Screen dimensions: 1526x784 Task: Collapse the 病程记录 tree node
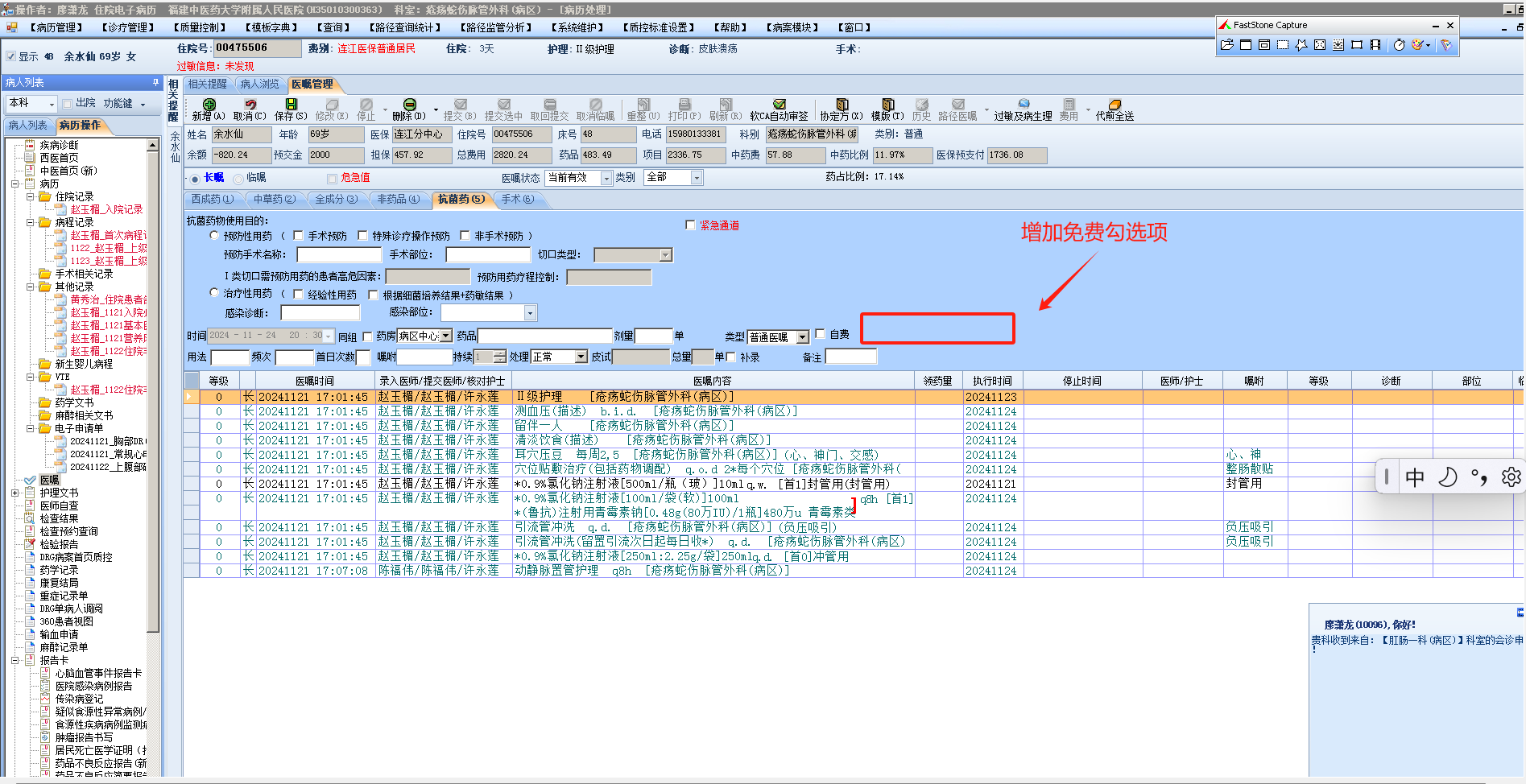coord(31,222)
